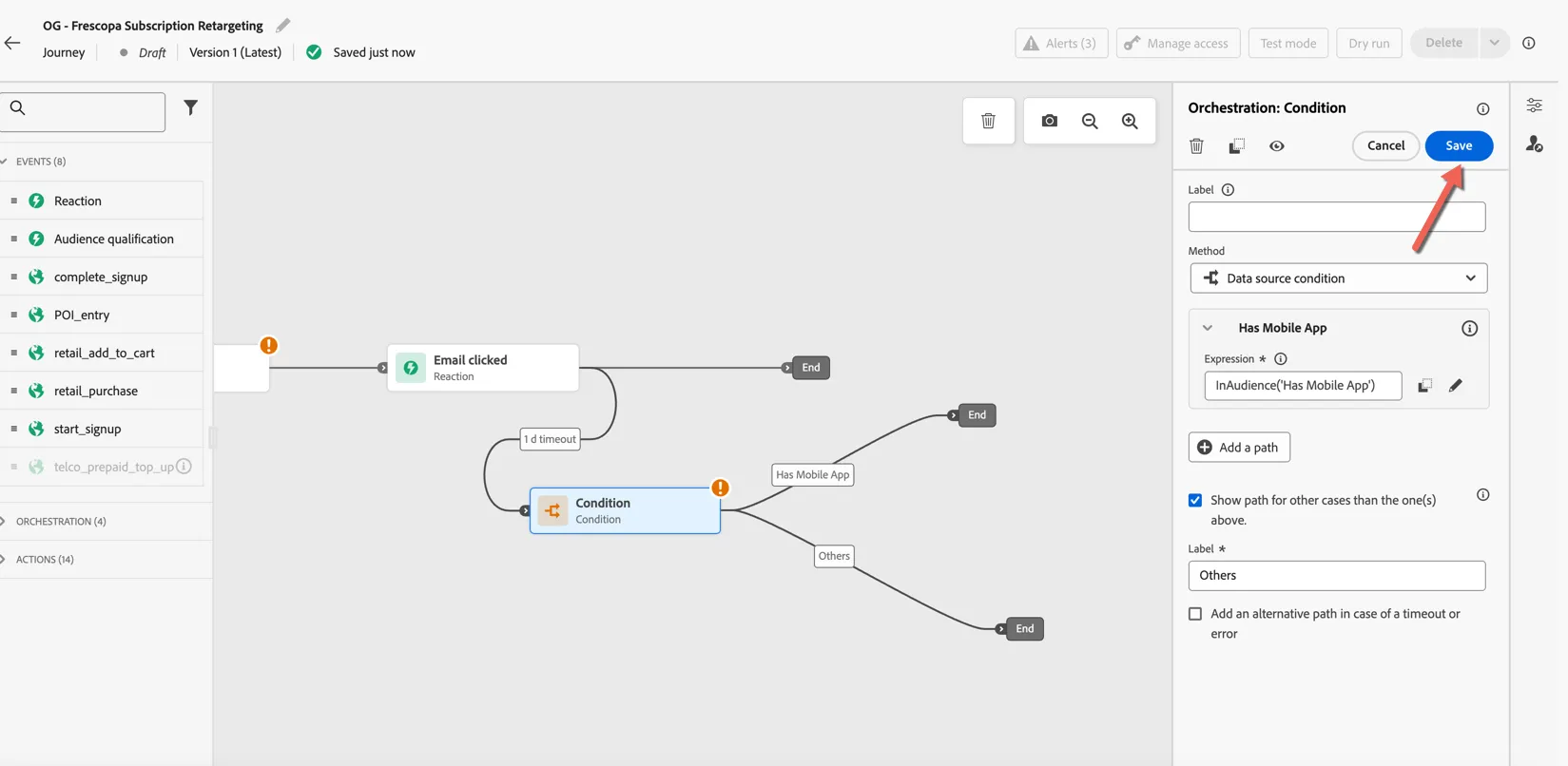Edit journey name with pencil icon
The width and height of the screenshot is (1568, 766).
[282, 26]
